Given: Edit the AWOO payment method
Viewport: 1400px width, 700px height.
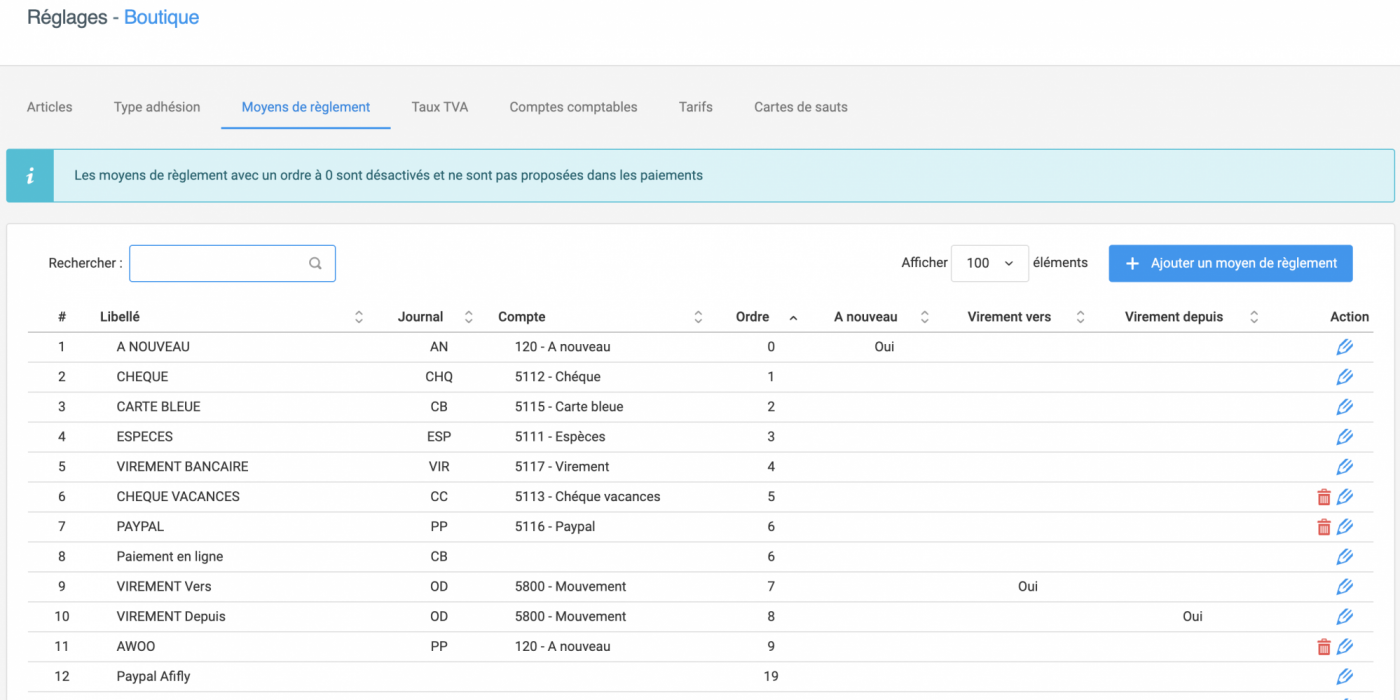Looking at the screenshot, I should coord(1344,647).
